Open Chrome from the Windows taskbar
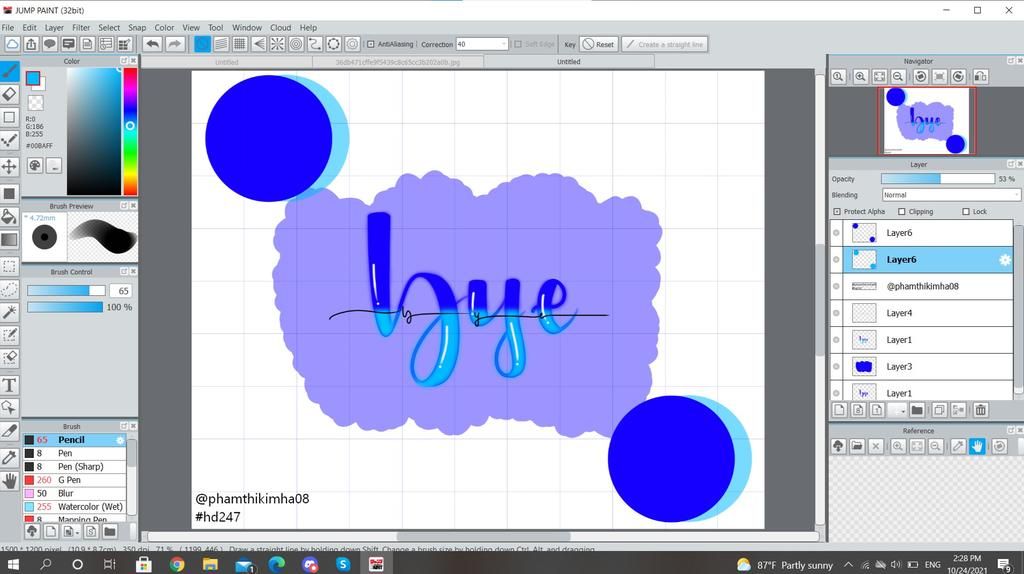 coord(176,564)
